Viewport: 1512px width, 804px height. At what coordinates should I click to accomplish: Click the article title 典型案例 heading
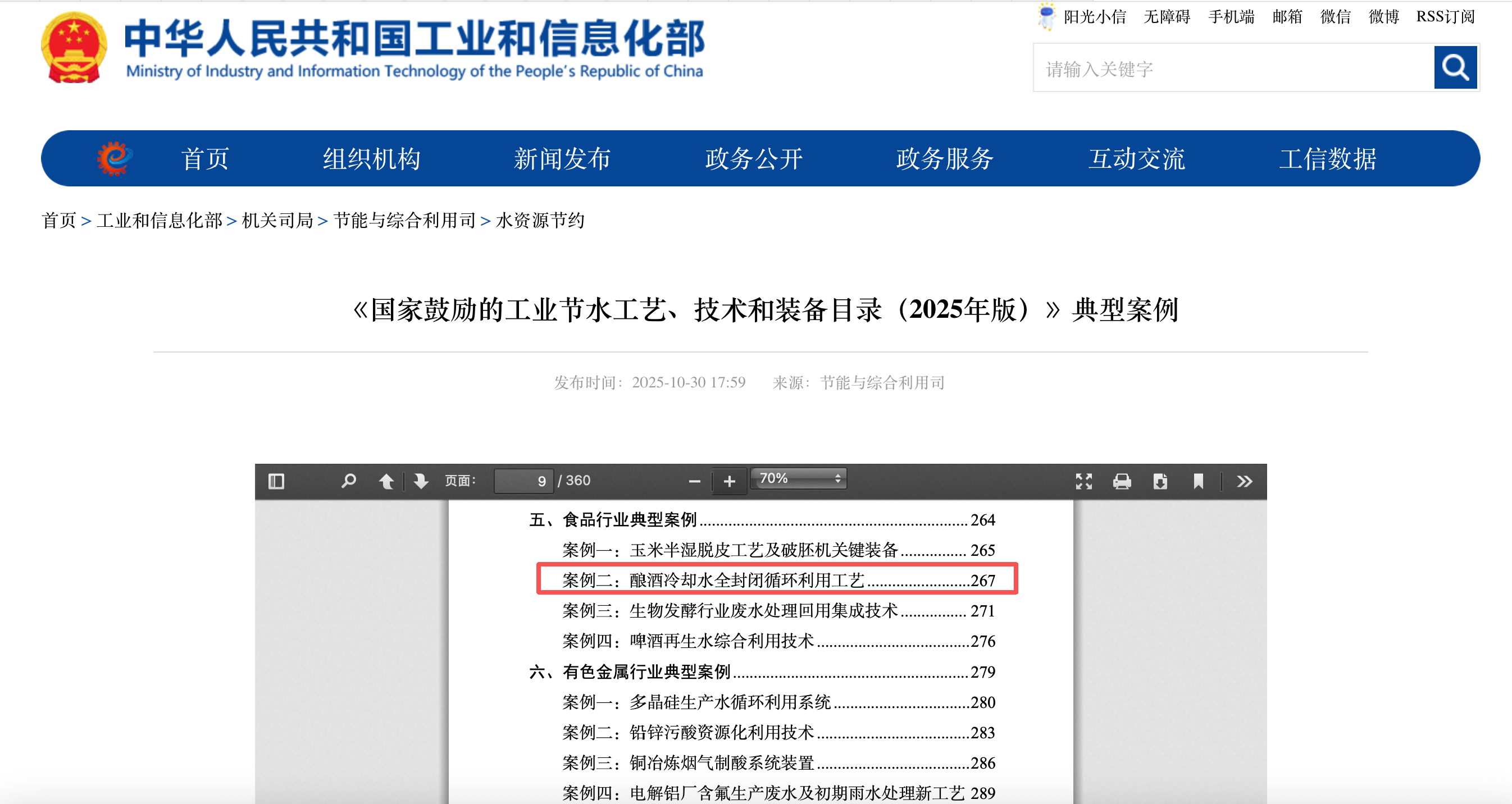pyautogui.click(x=766, y=309)
